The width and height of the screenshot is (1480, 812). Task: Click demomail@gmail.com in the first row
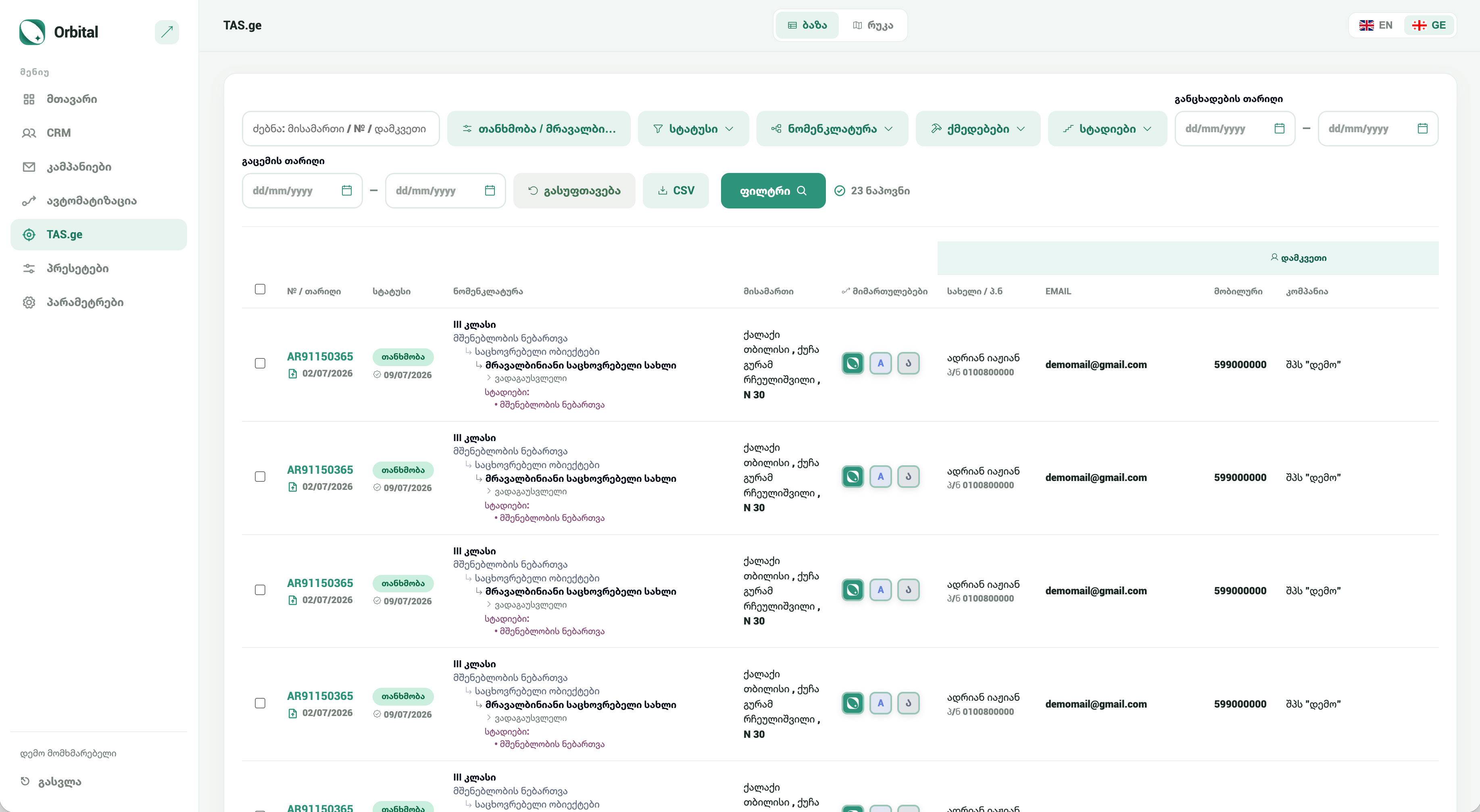click(x=1096, y=364)
